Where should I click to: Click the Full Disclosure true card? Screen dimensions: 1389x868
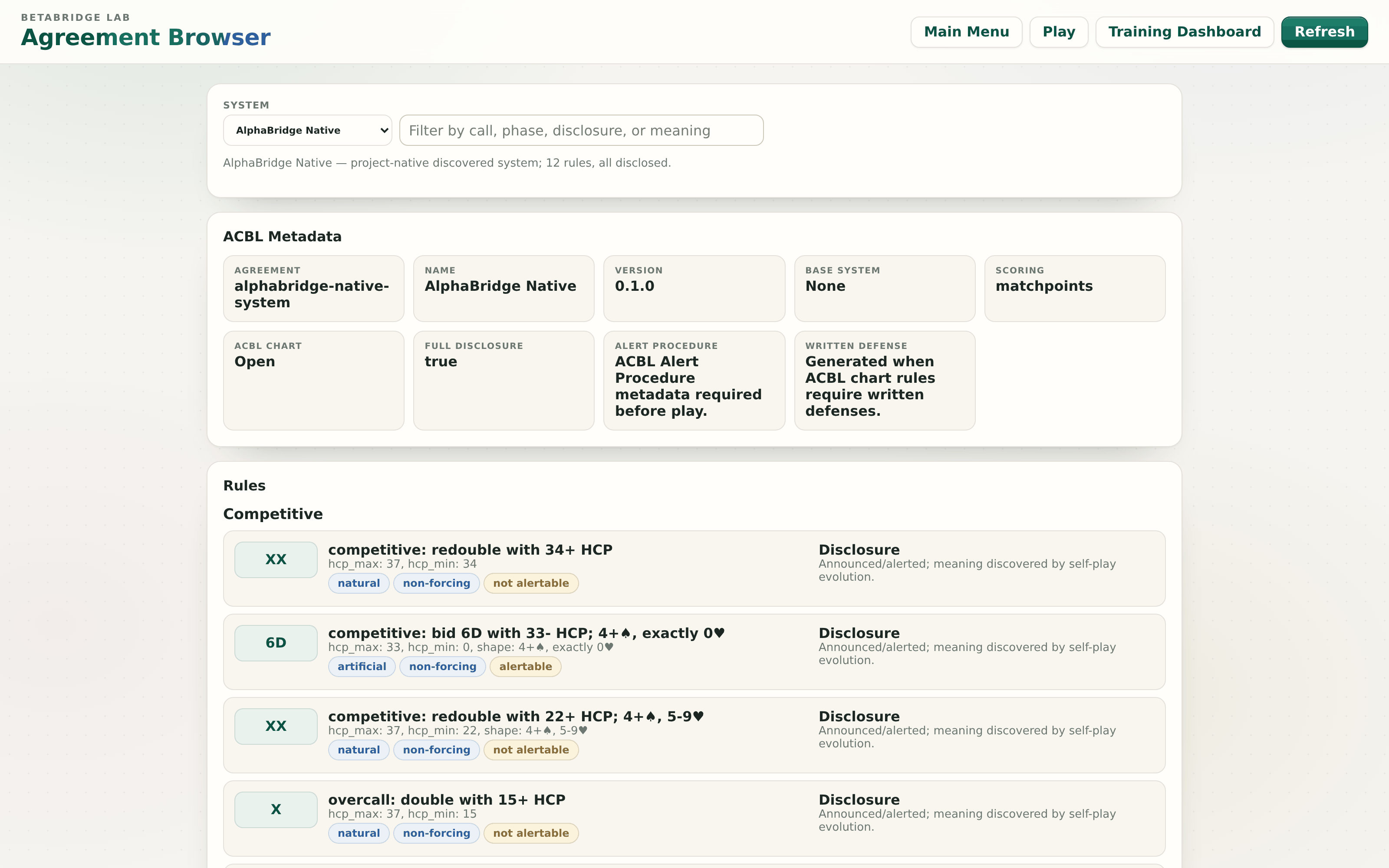point(504,381)
